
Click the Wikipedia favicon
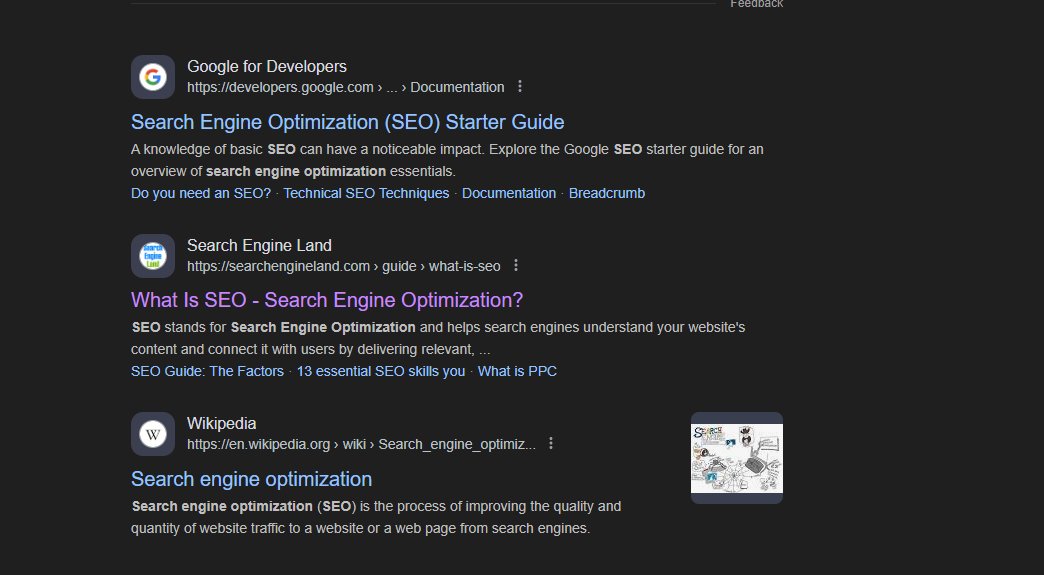point(152,434)
